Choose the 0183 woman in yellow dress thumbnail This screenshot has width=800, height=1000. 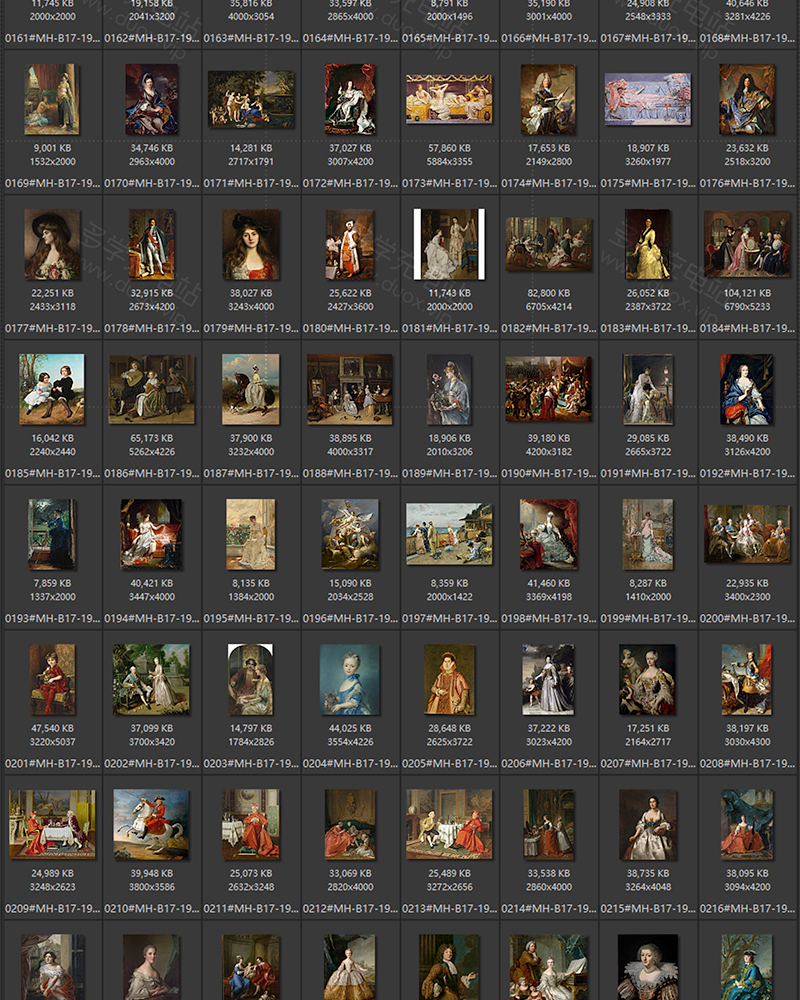coord(647,244)
